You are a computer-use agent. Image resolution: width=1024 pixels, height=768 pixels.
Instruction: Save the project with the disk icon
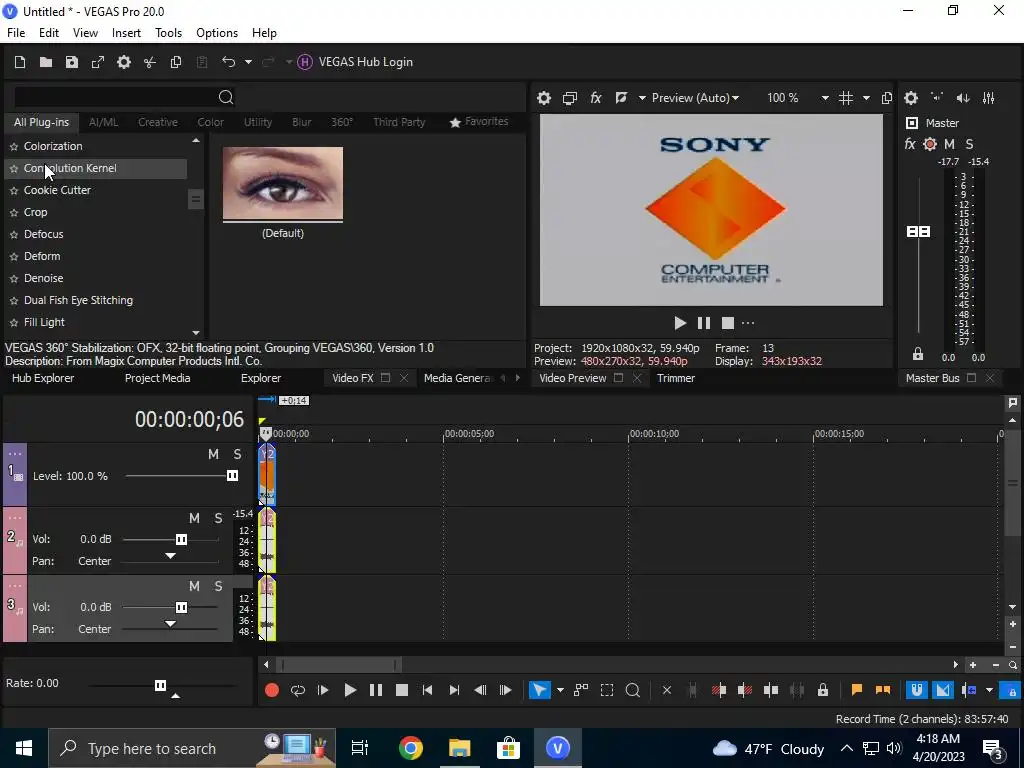point(72,62)
